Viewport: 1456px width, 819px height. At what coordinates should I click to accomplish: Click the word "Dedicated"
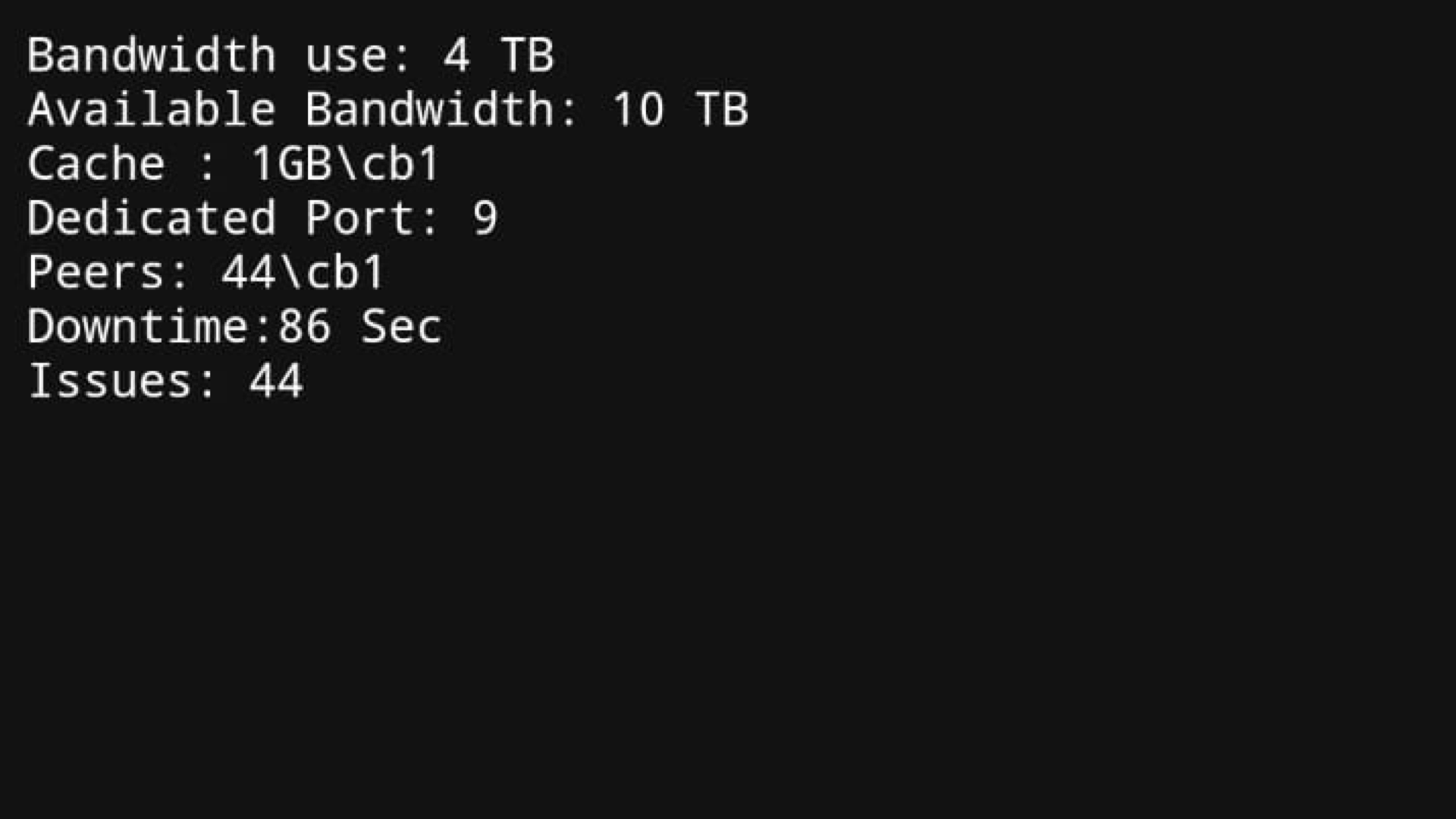(152, 218)
